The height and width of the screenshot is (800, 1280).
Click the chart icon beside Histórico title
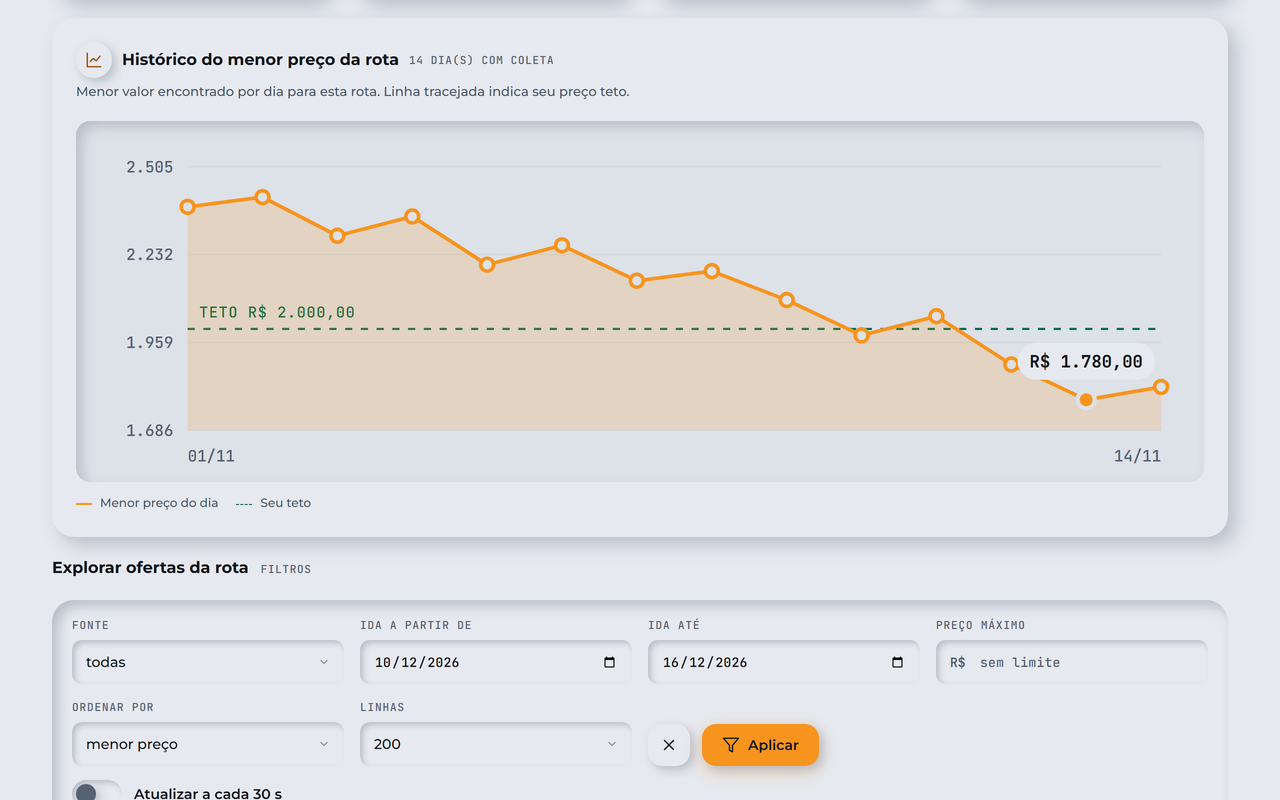[94, 60]
